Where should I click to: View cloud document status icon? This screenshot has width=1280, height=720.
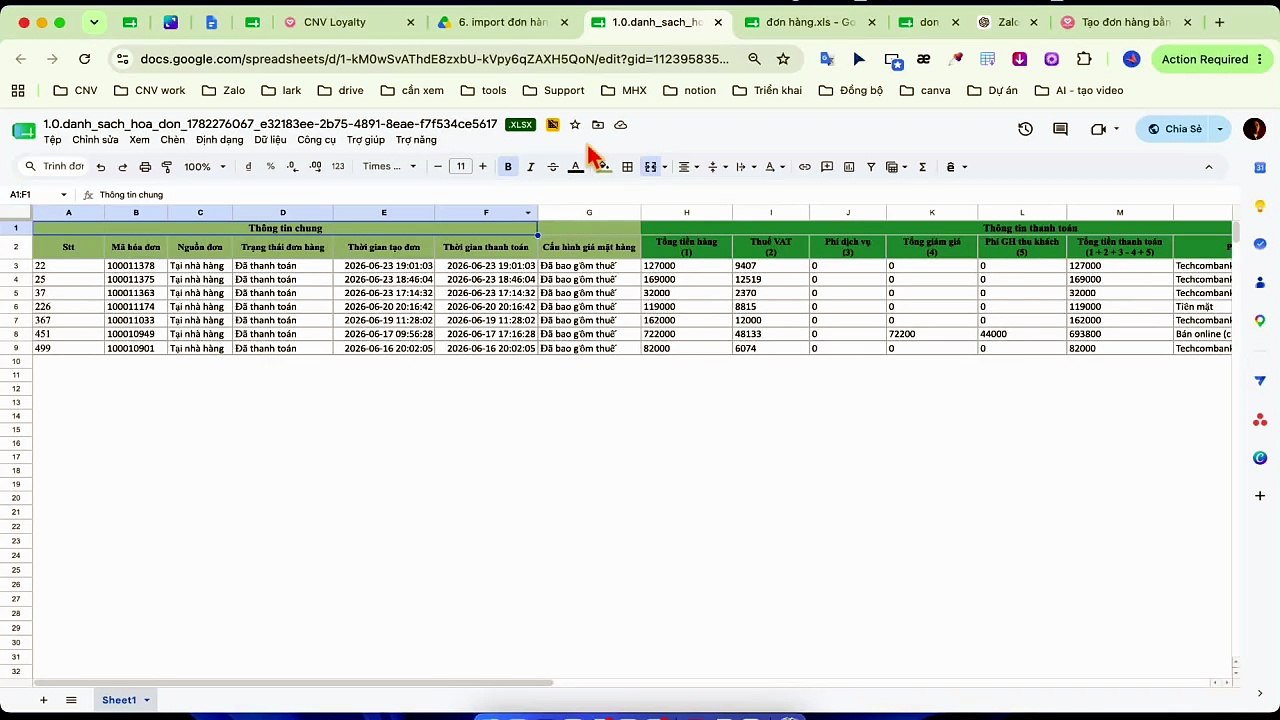621,125
